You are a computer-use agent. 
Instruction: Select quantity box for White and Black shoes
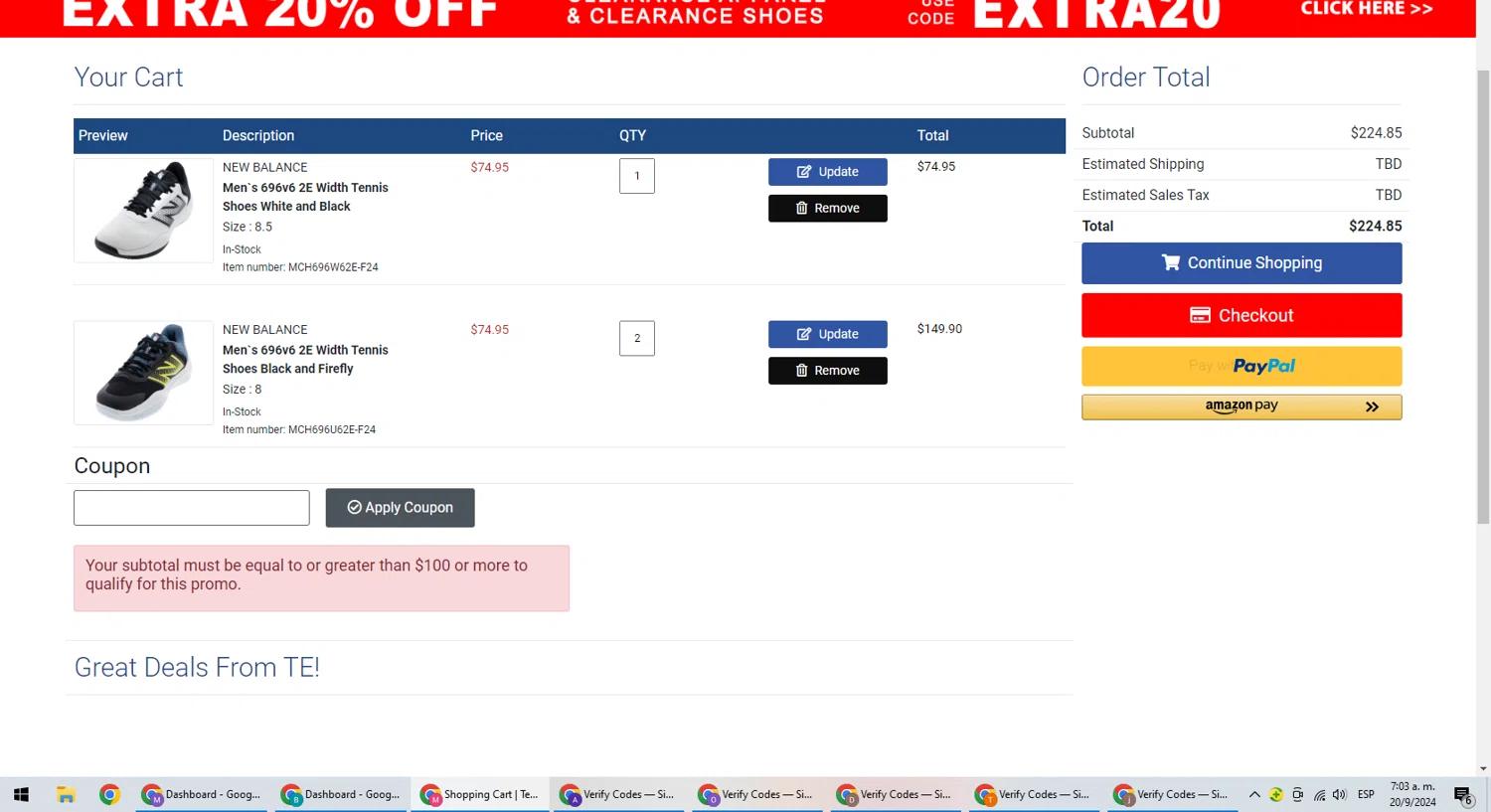point(637,176)
